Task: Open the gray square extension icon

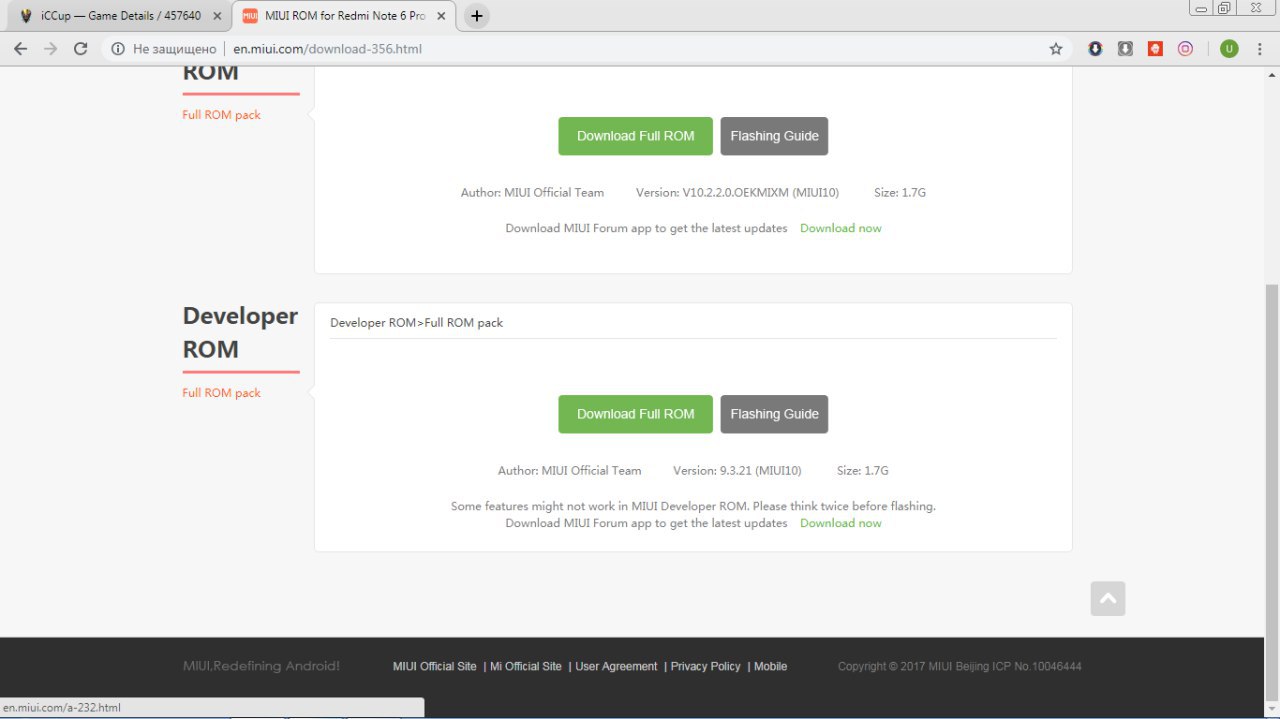Action: (x=1125, y=48)
